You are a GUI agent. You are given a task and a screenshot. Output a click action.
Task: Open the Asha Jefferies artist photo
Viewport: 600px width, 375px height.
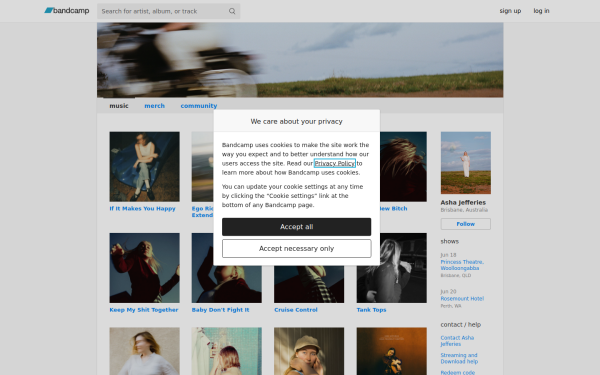pyautogui.click(x=466, y=163)
